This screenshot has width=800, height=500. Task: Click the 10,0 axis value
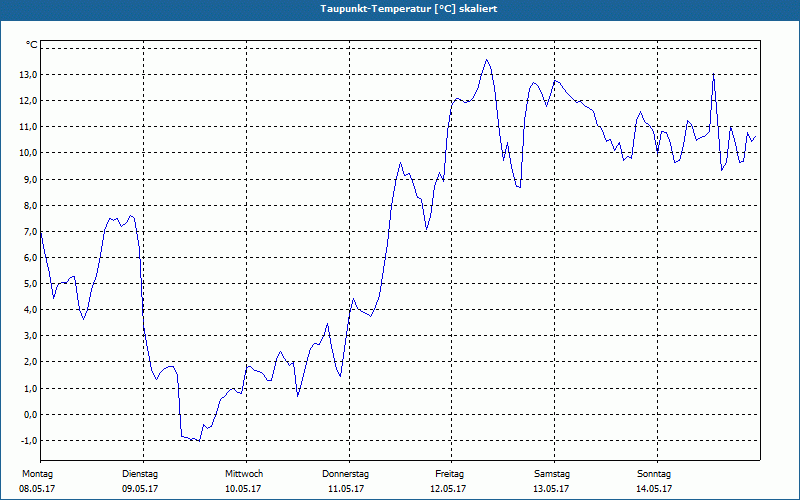(x=28, y=153)
